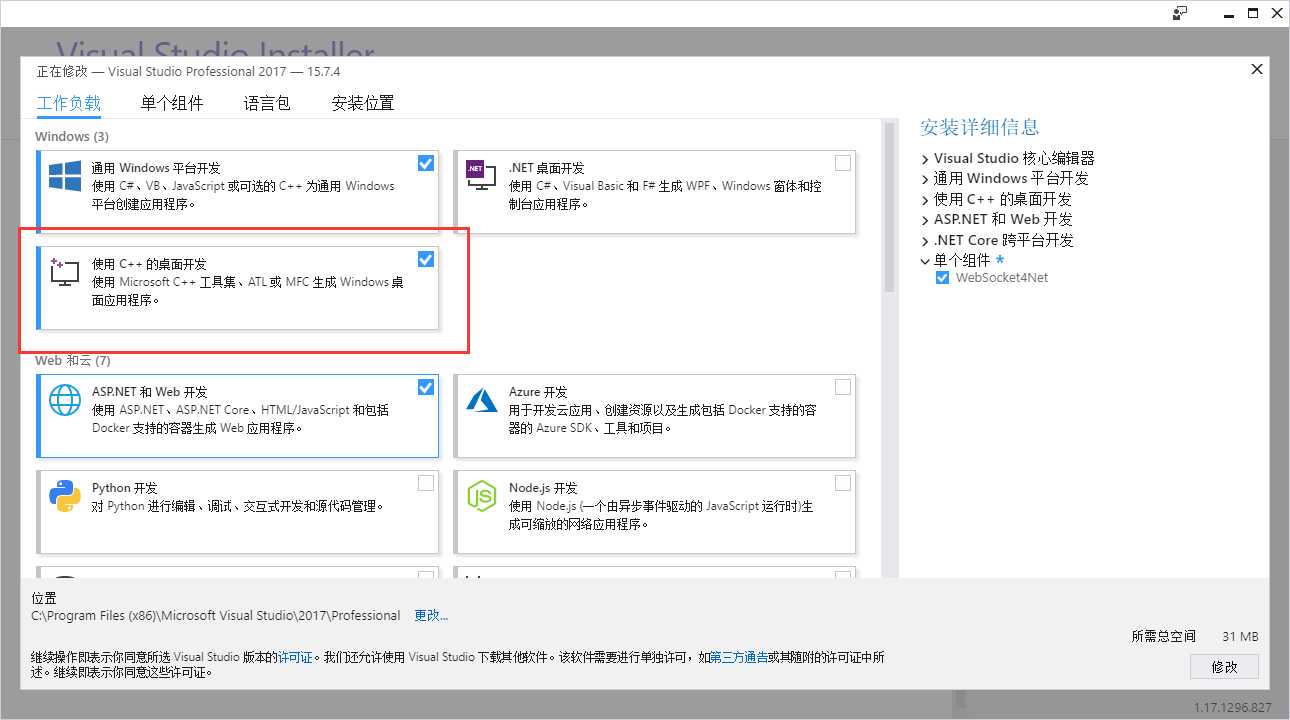1290x720 pixels.
Task: Open the 许可证 link
Action: (x=295, y=657)
